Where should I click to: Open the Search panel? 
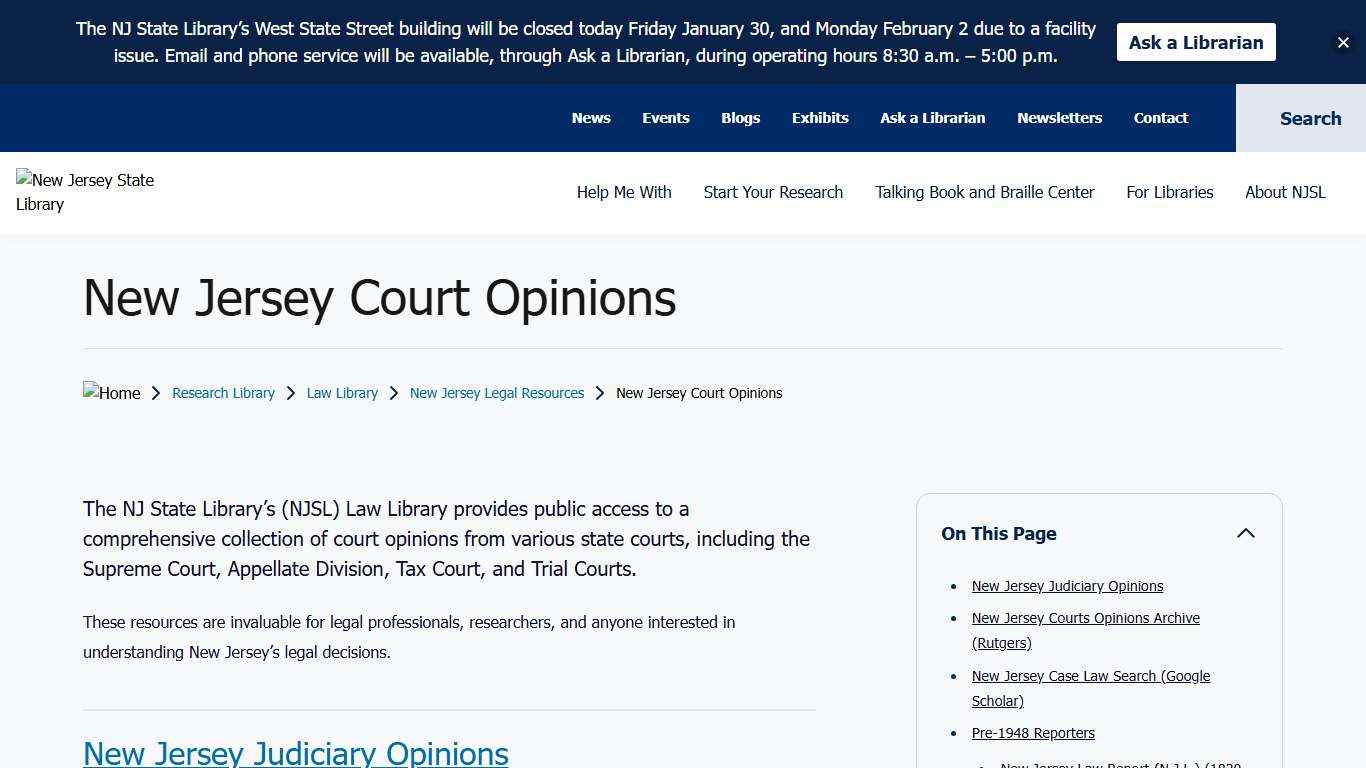tap(1310, 118)
